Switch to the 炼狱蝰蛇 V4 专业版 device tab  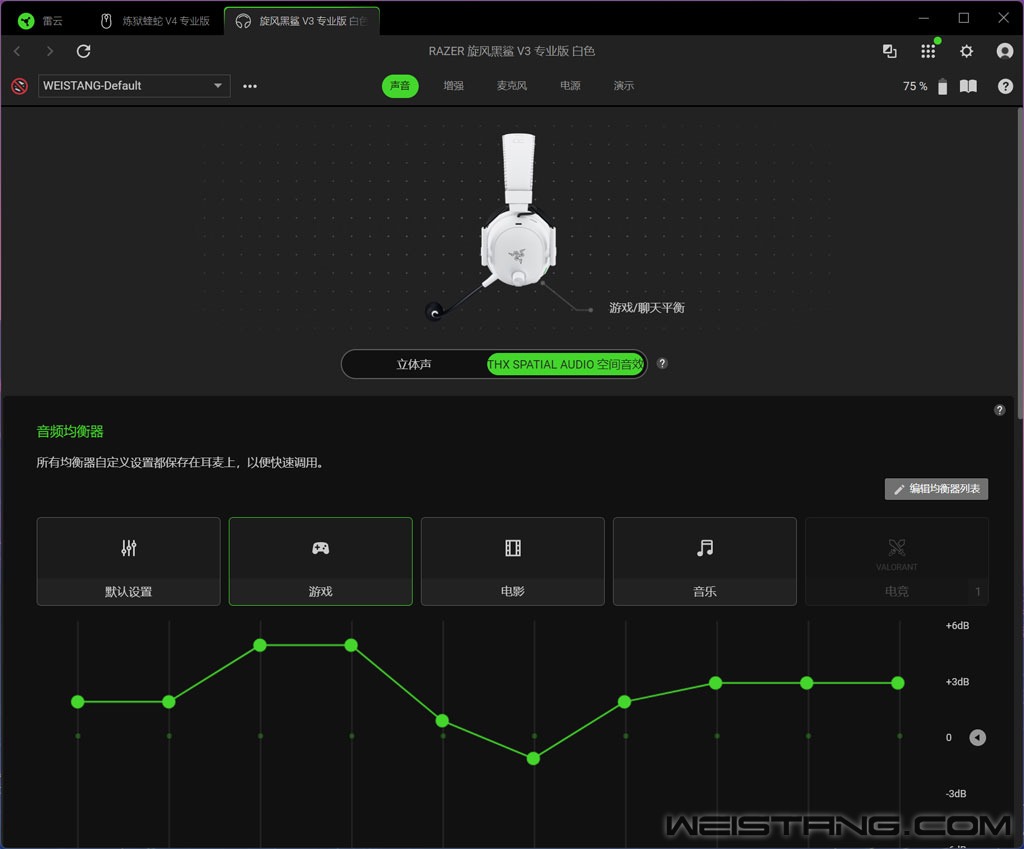point(156,20)
